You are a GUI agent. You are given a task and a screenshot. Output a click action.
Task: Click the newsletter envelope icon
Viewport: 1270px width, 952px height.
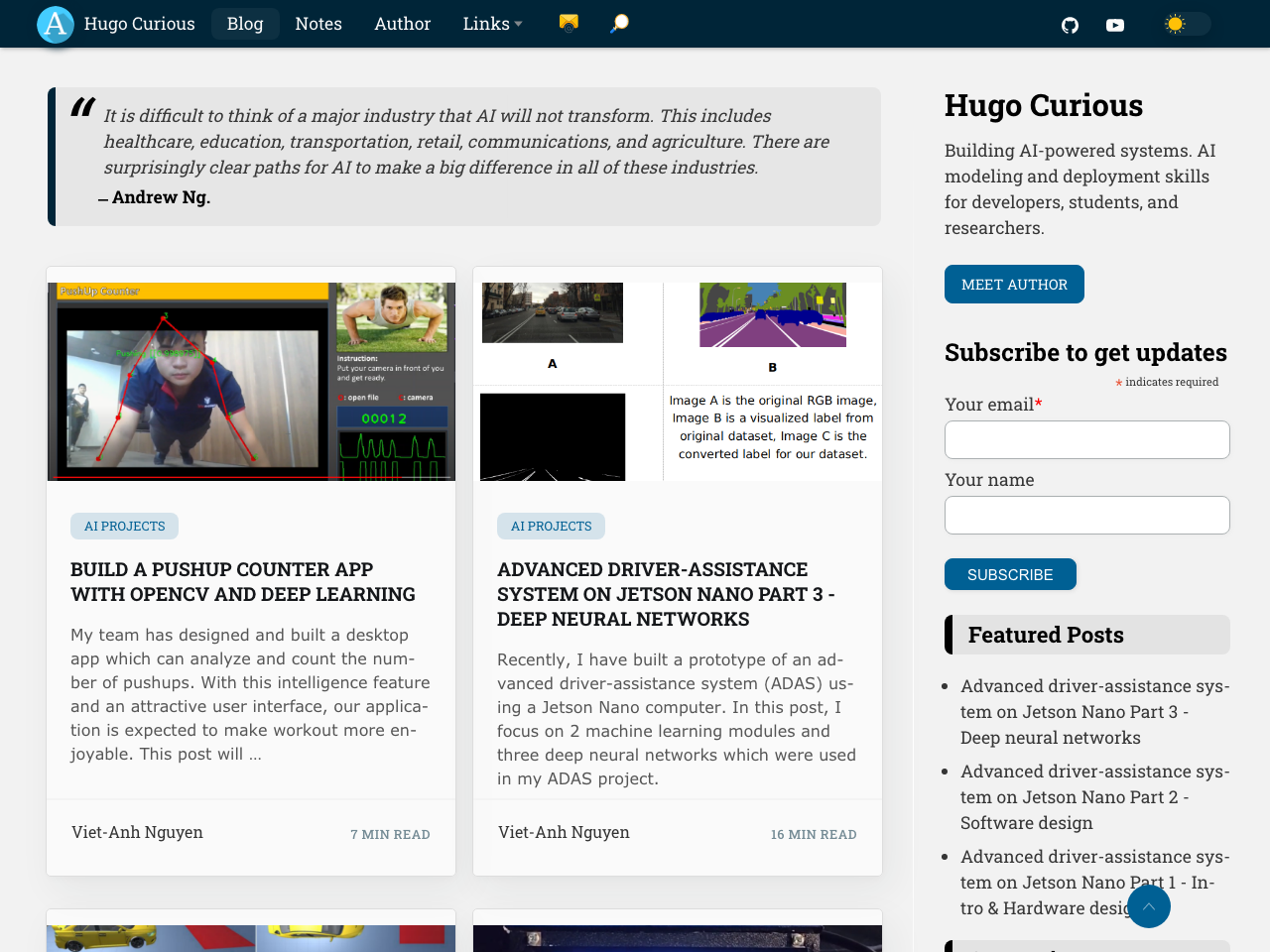tap(567, 23)
